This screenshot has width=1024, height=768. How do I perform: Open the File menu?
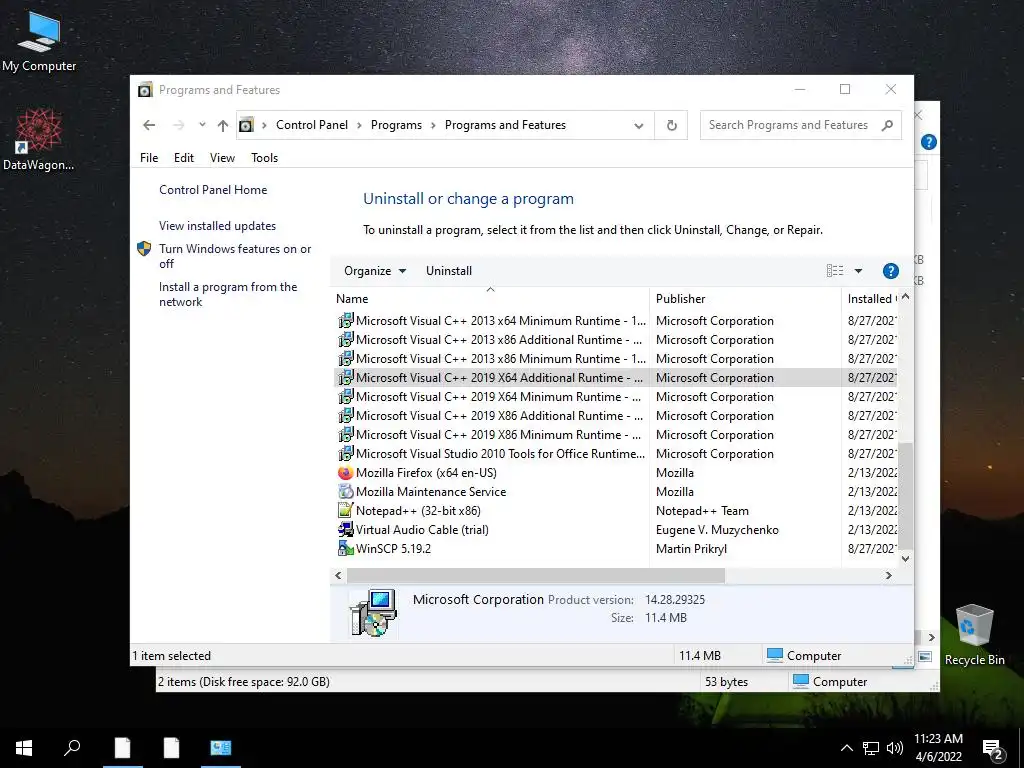coord(149,158)
